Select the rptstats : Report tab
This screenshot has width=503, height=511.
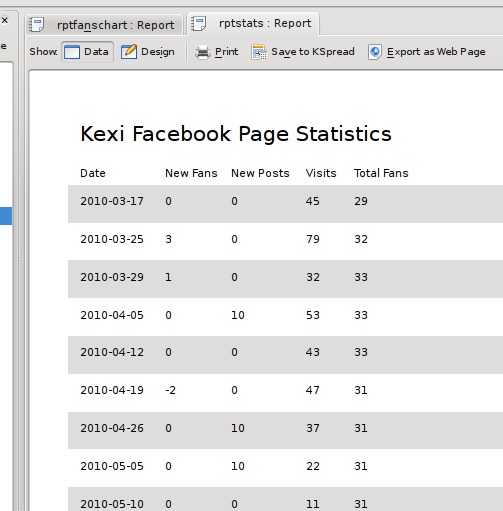(x=253, y=23)
